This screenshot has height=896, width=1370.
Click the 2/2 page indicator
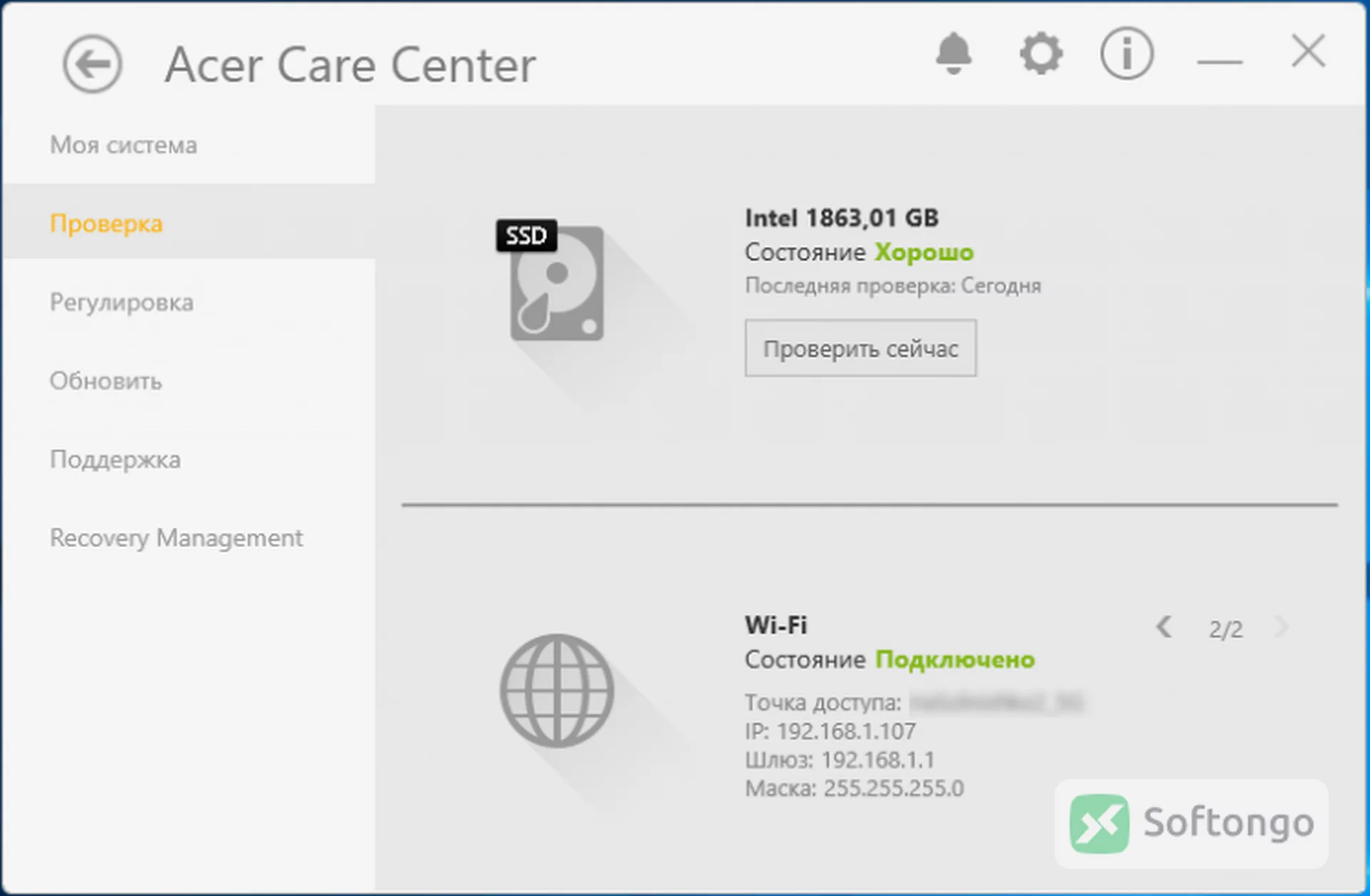click(1225, 629)
